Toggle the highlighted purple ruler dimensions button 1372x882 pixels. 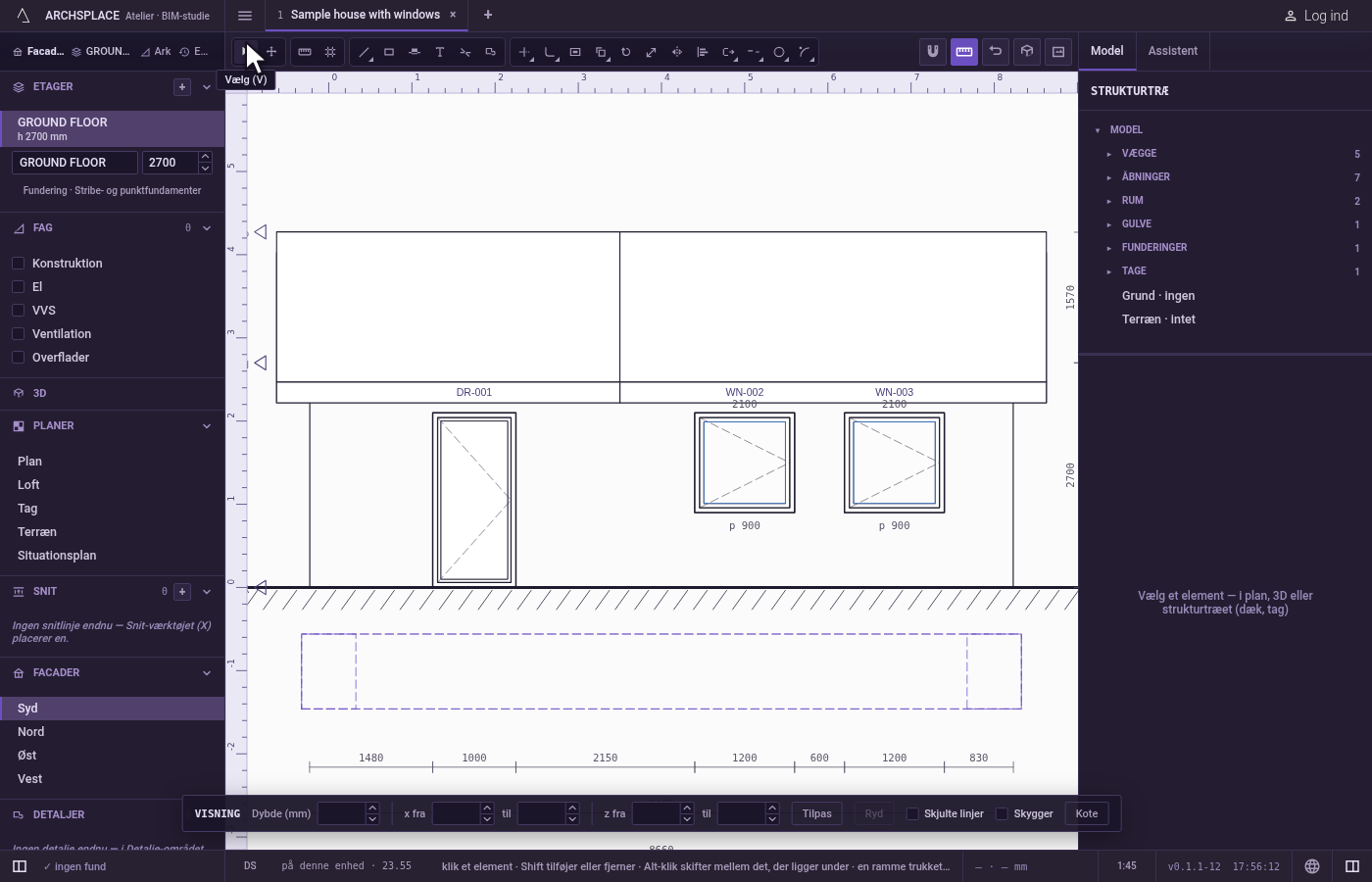[x=964, y=51]
